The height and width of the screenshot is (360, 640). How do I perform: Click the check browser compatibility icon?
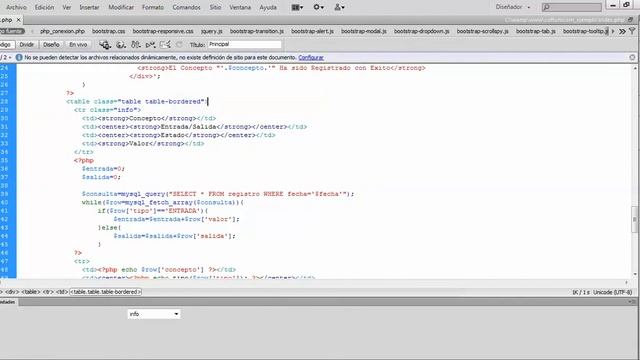[165, 44]
